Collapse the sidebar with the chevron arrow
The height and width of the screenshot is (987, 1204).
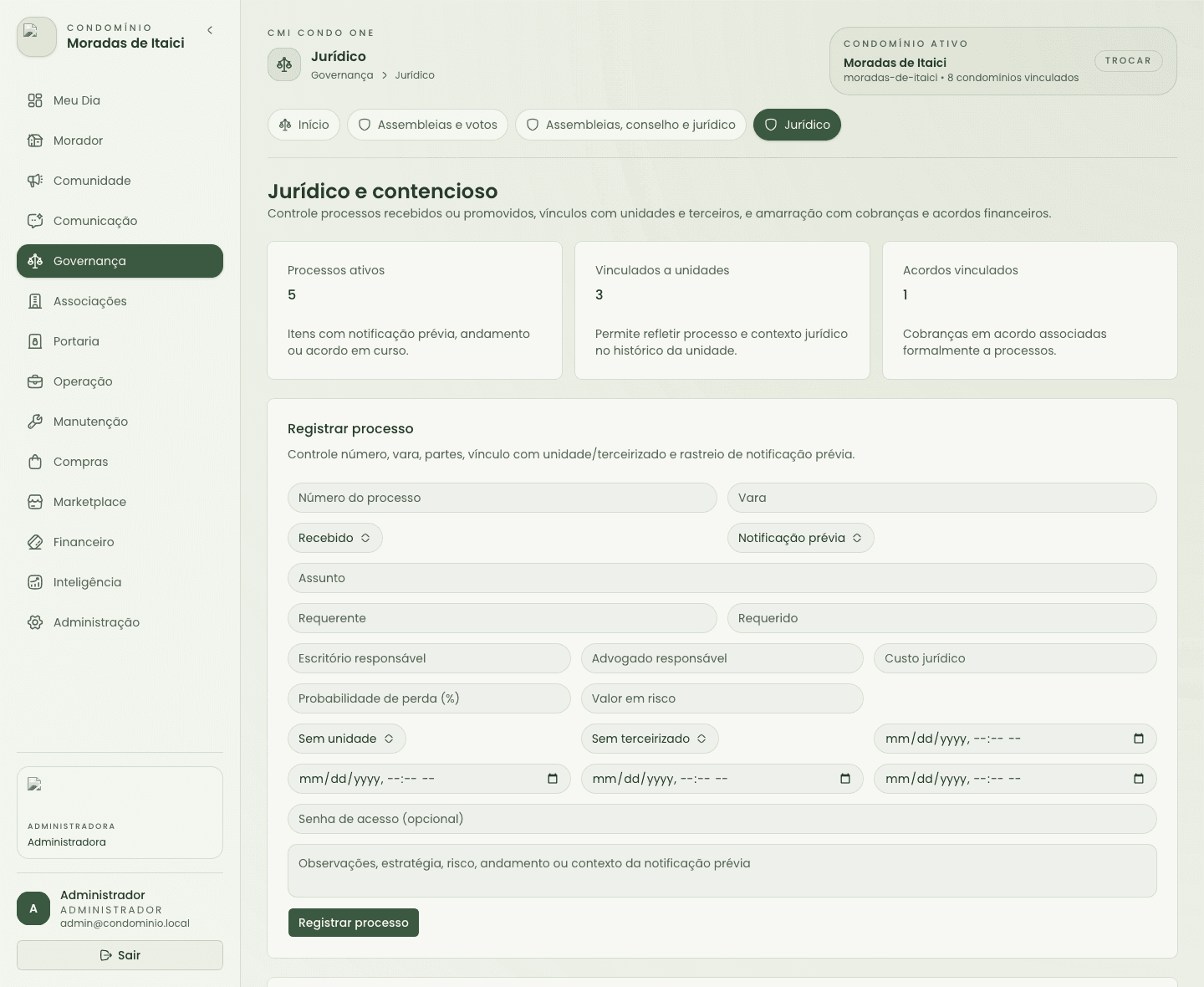(x=210, y=30)
